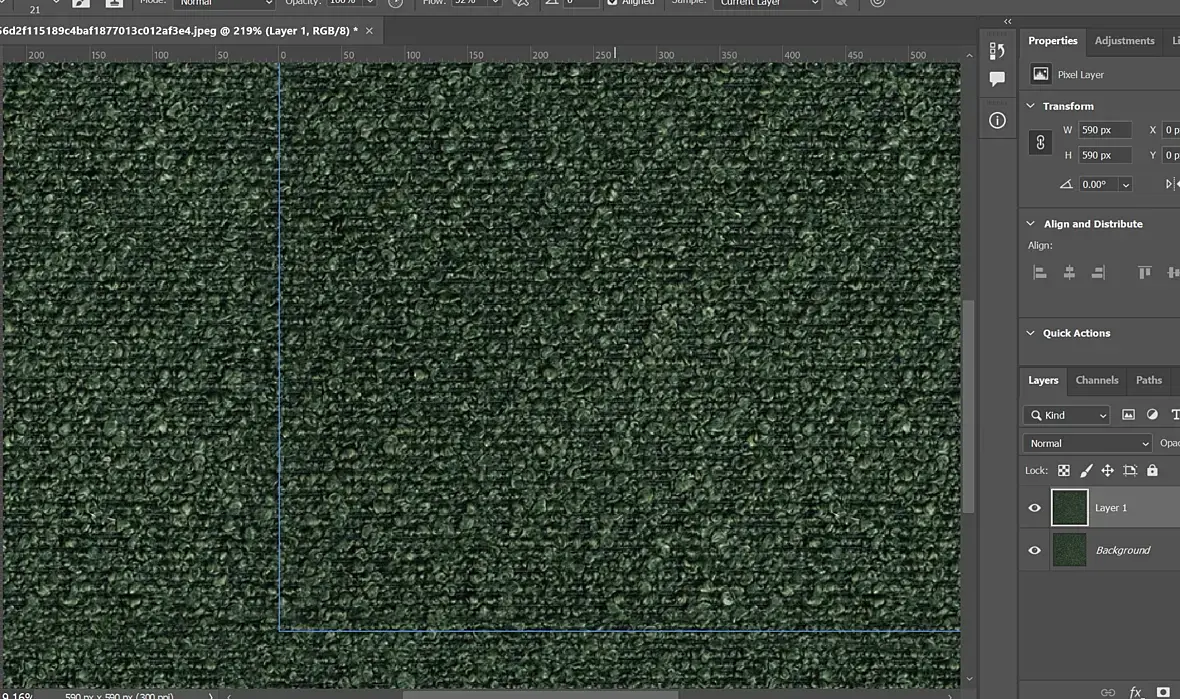The width and height of the screenshot is (1180, 699).
Task: Click the rotation angle icon
Action: click(1066, 184)
